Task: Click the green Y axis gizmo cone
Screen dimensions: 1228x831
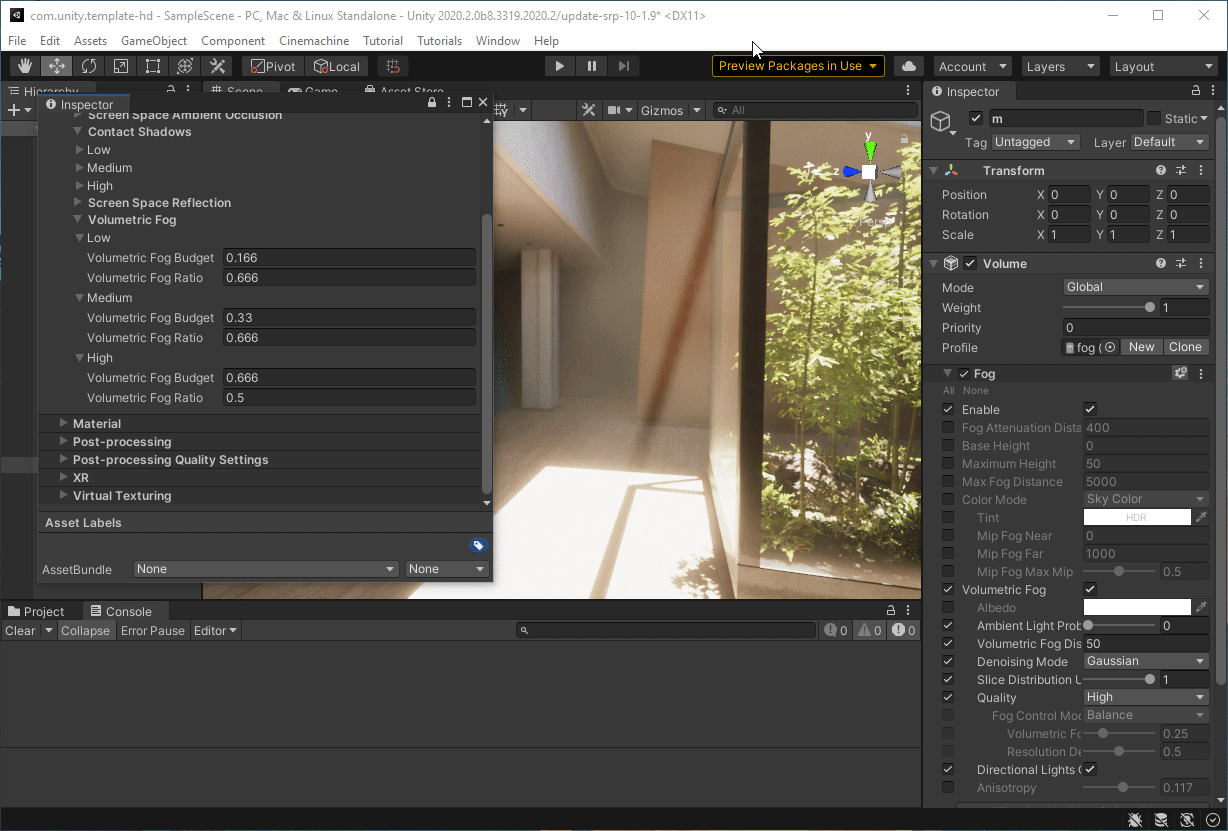Action: pyautogui.click(x=870, y=150)
